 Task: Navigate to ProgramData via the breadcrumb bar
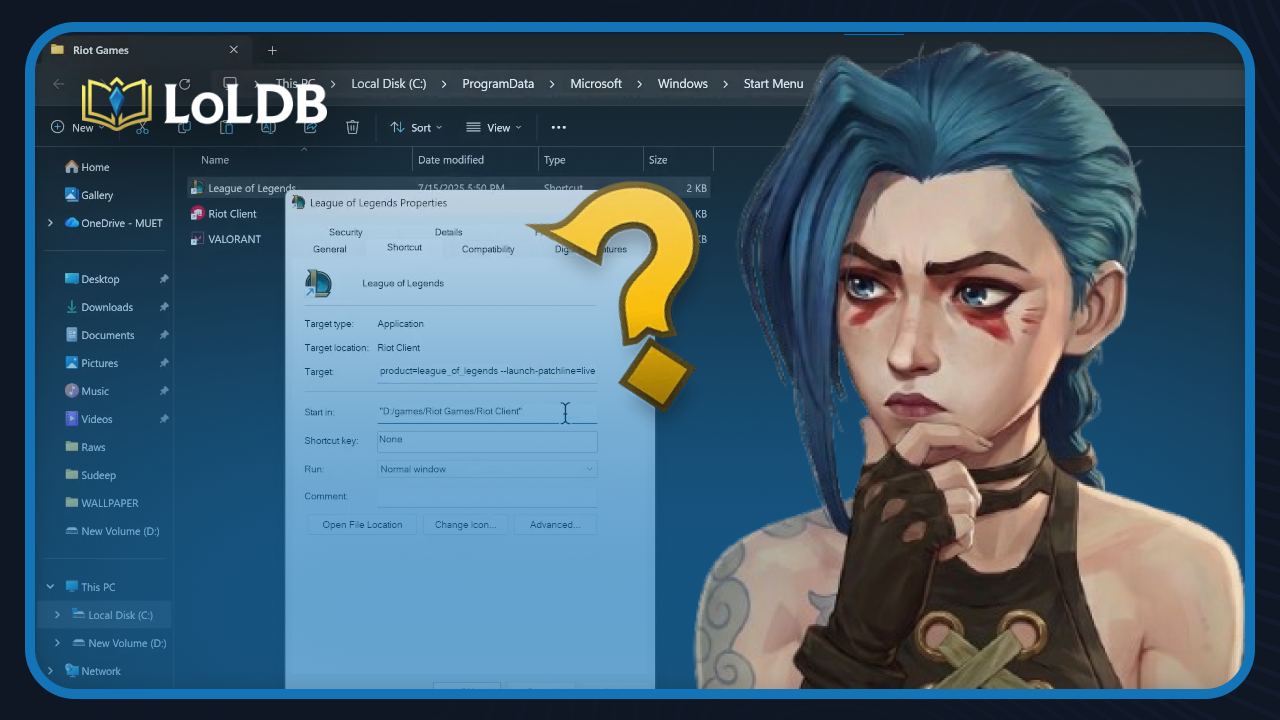pyautogui.click(x=498, y=83)
